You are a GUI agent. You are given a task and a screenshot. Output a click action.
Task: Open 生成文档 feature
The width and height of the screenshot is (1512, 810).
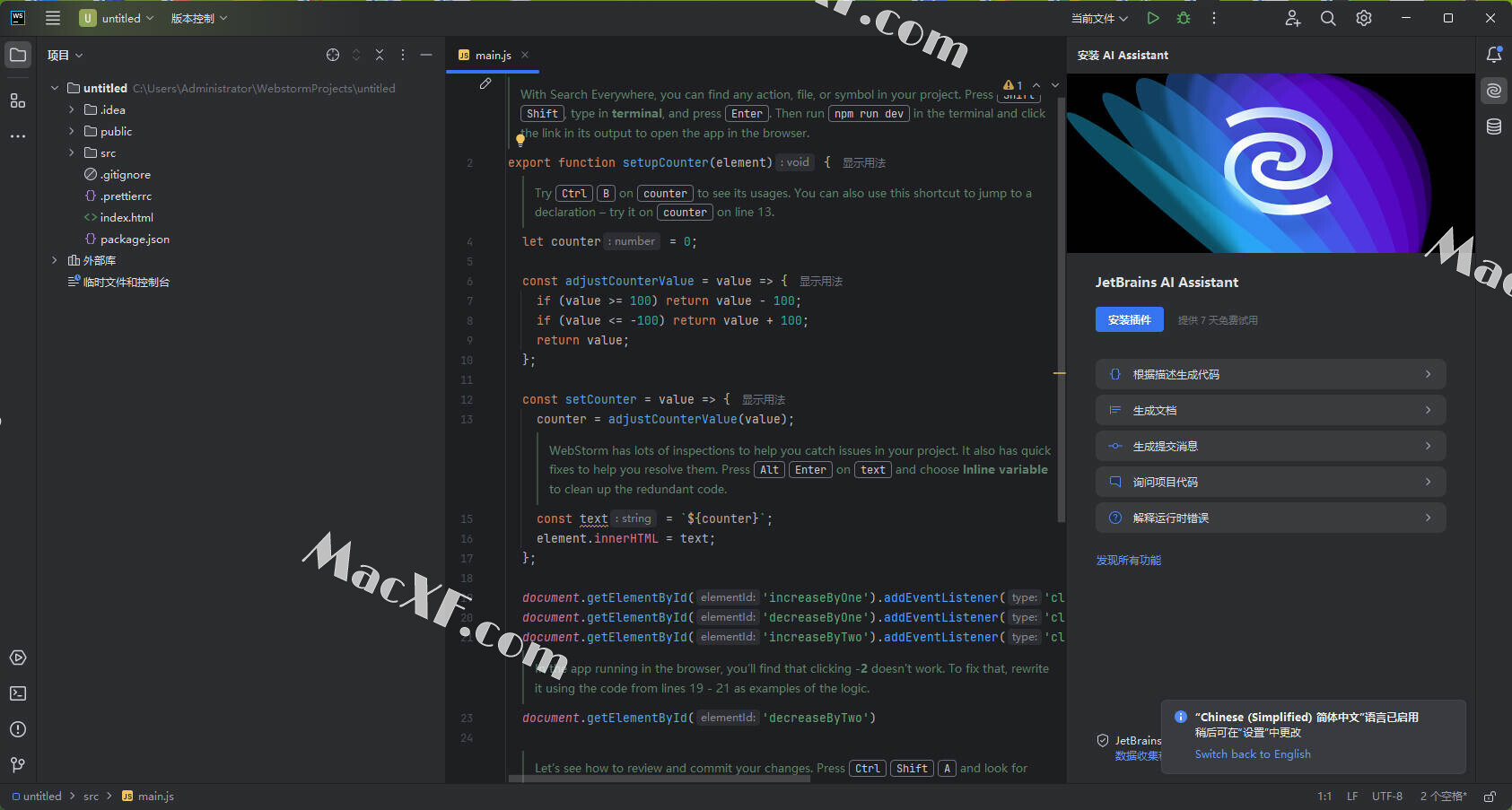(x=1271, y=410)
